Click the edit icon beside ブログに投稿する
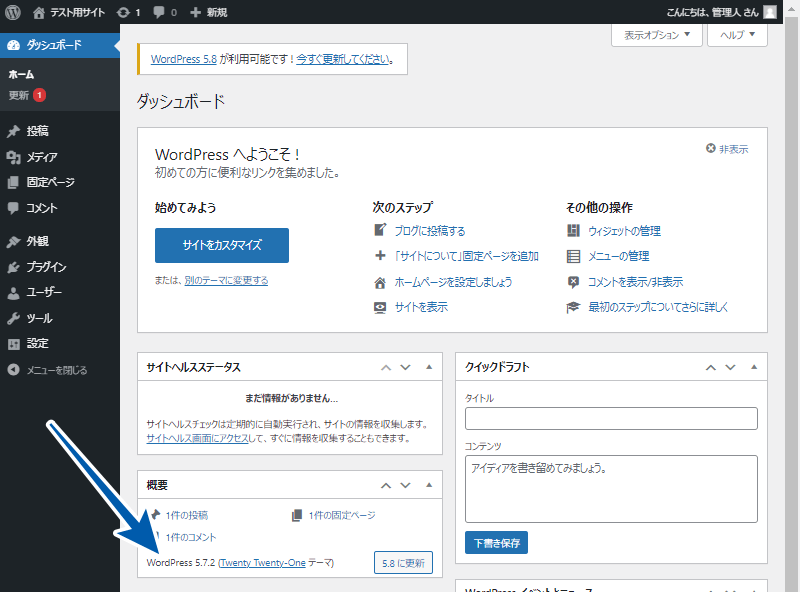 coord(380,230)
